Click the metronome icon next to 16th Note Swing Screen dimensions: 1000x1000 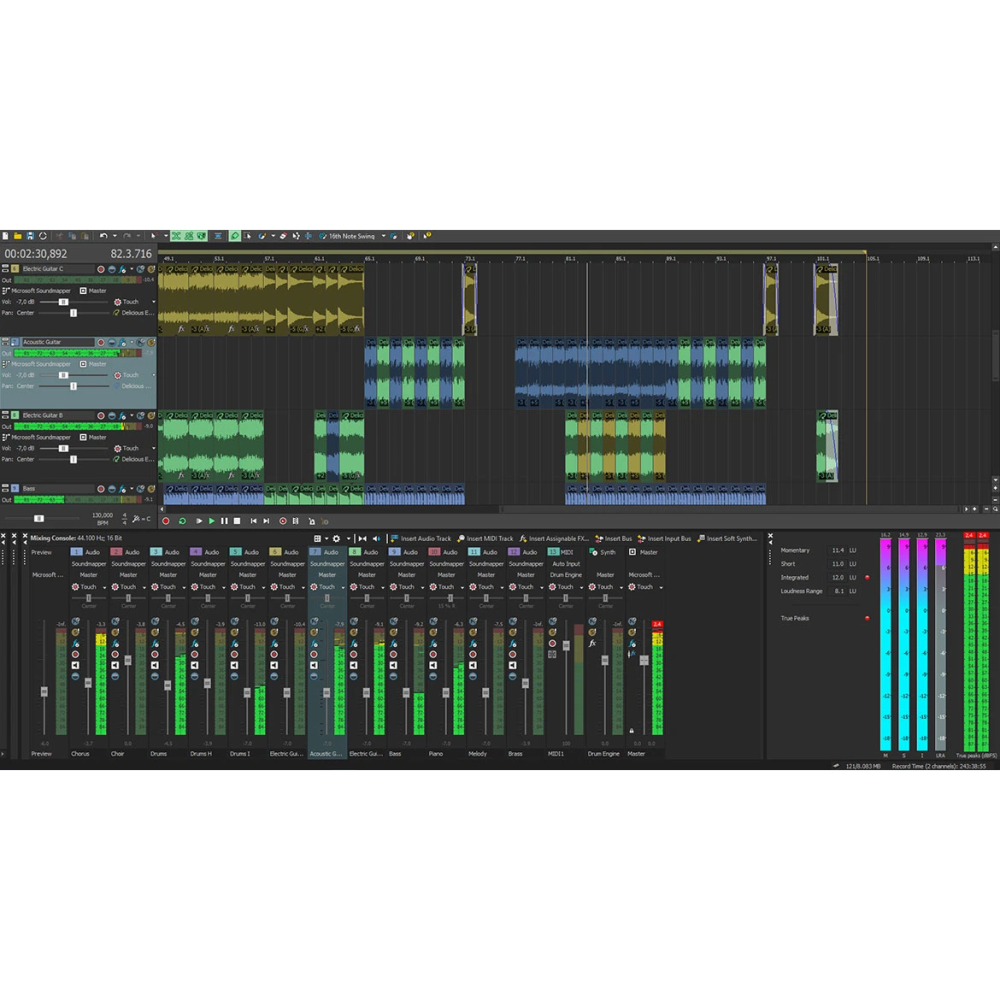coord(321,236)
